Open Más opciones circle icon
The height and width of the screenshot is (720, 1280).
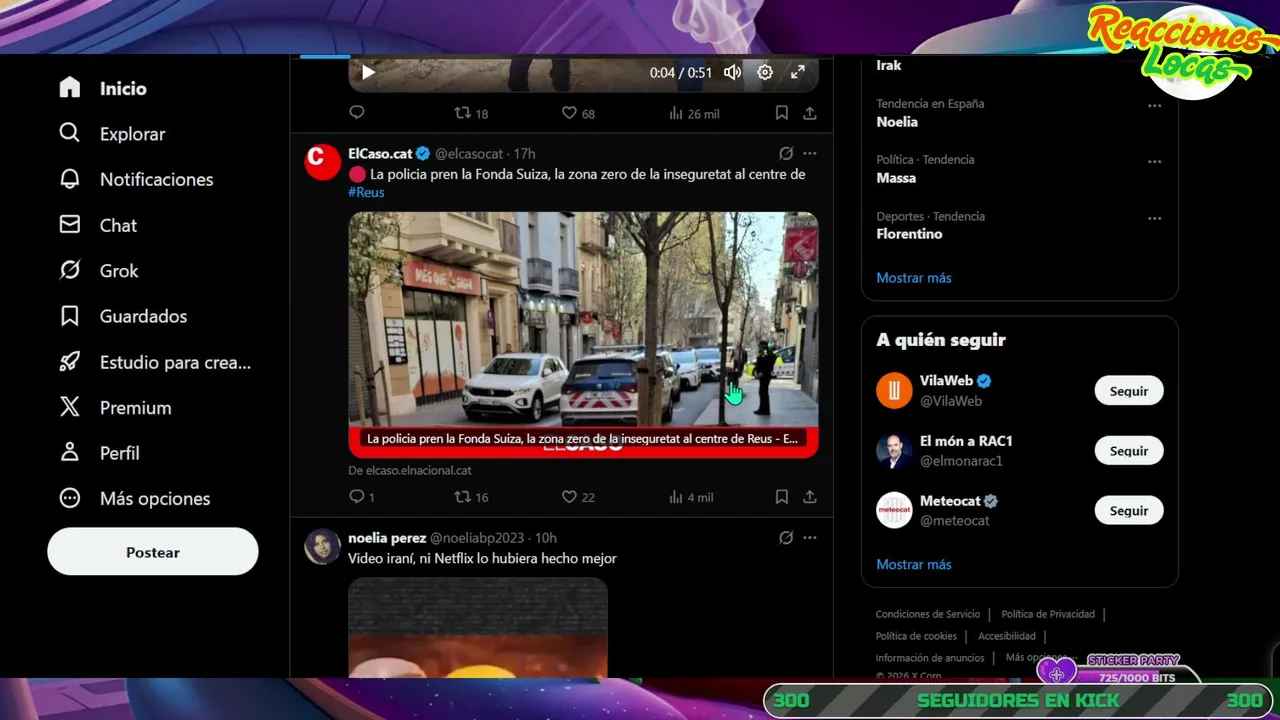(x=69, y=498)
